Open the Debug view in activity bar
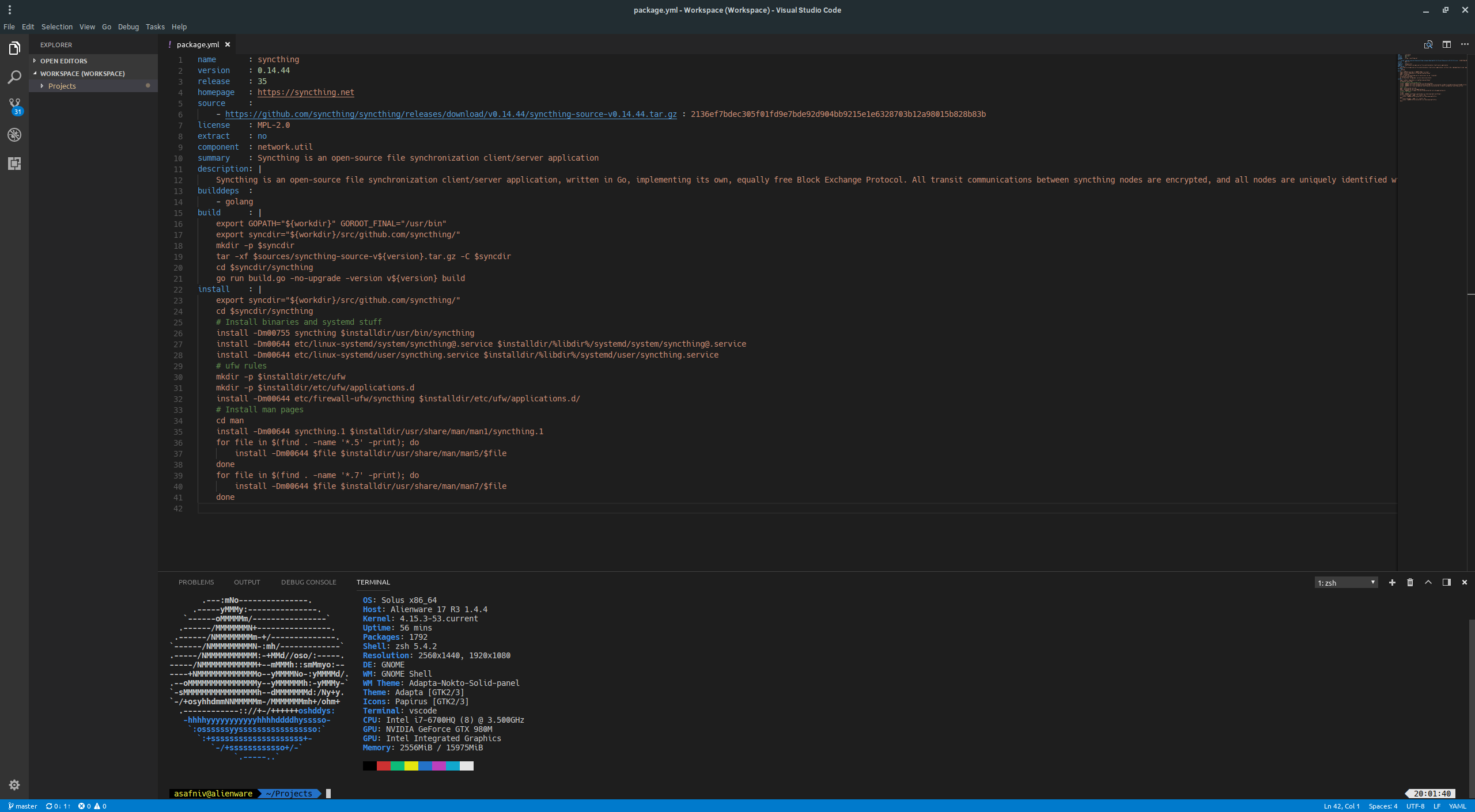Viewport: 1475px width, 812px height. pyautogui.click(x=14, y=135)
